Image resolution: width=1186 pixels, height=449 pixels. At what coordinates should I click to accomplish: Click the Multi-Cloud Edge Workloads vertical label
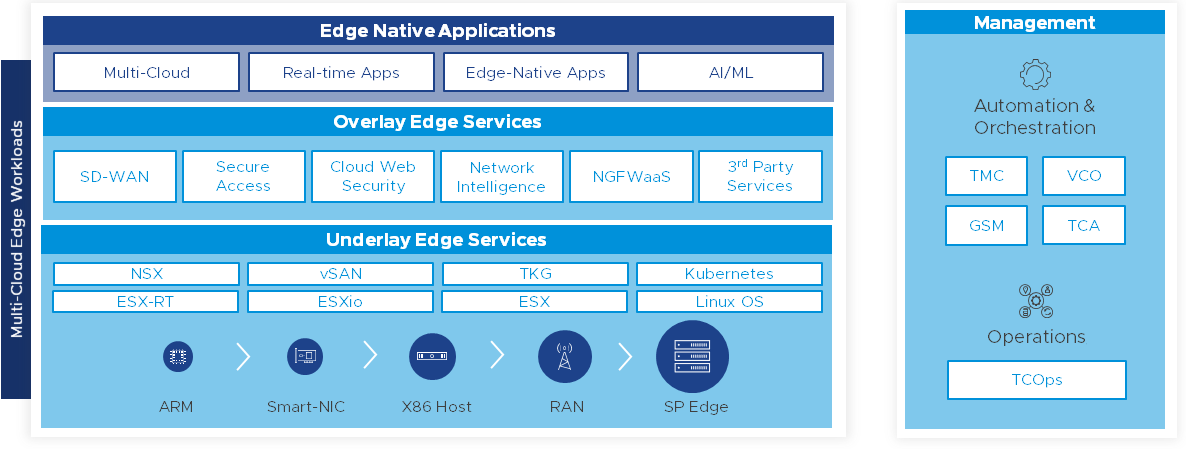[x=16, y=229]
